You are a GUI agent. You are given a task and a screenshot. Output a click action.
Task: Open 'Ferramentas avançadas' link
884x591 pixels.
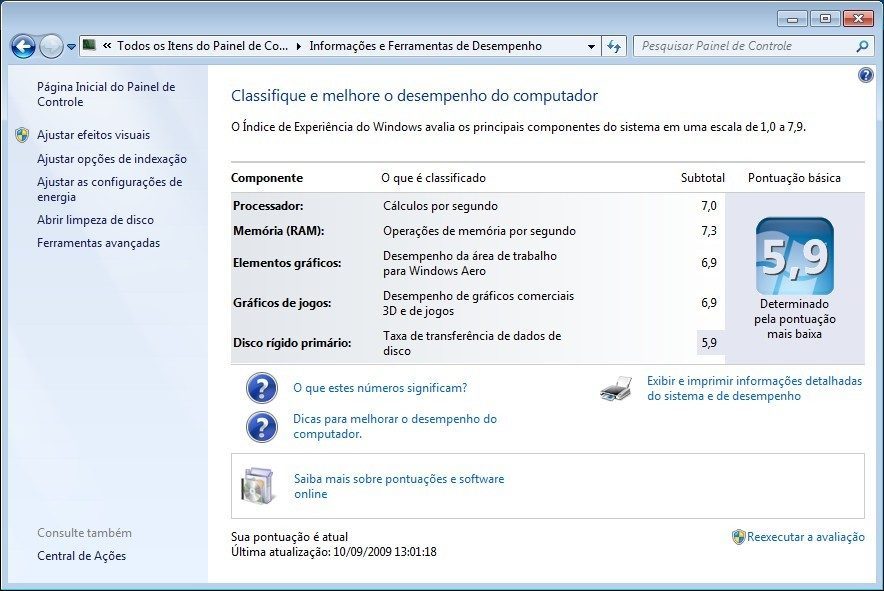99,243
